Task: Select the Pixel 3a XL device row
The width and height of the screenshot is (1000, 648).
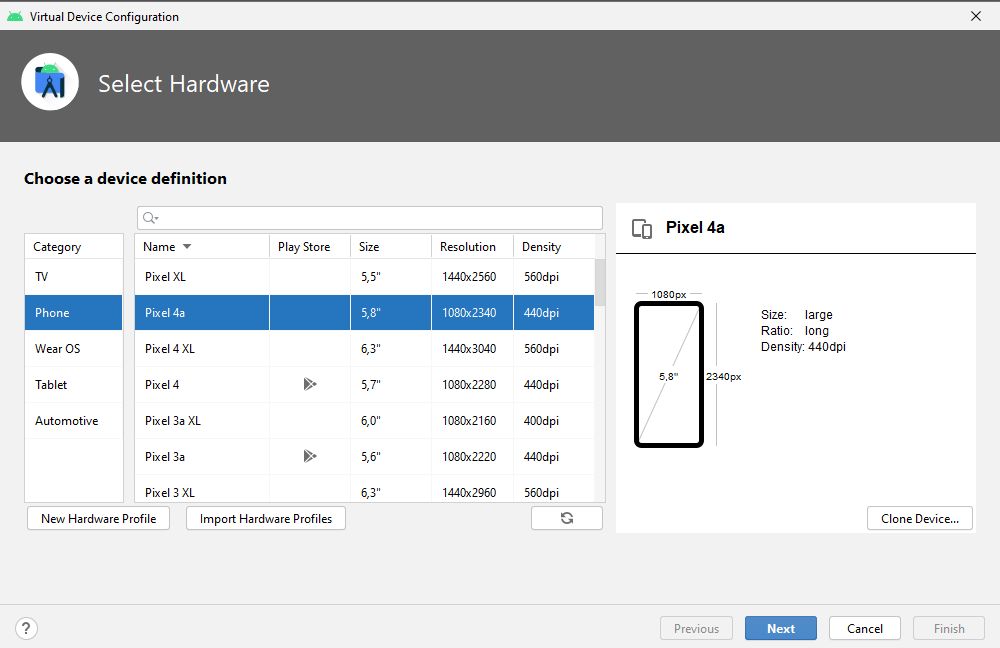Action: (364, 421)
